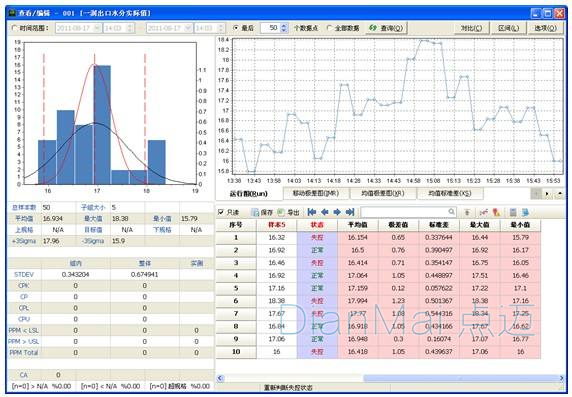Click the table horizontal scrollbar

[x=390, y=378]
